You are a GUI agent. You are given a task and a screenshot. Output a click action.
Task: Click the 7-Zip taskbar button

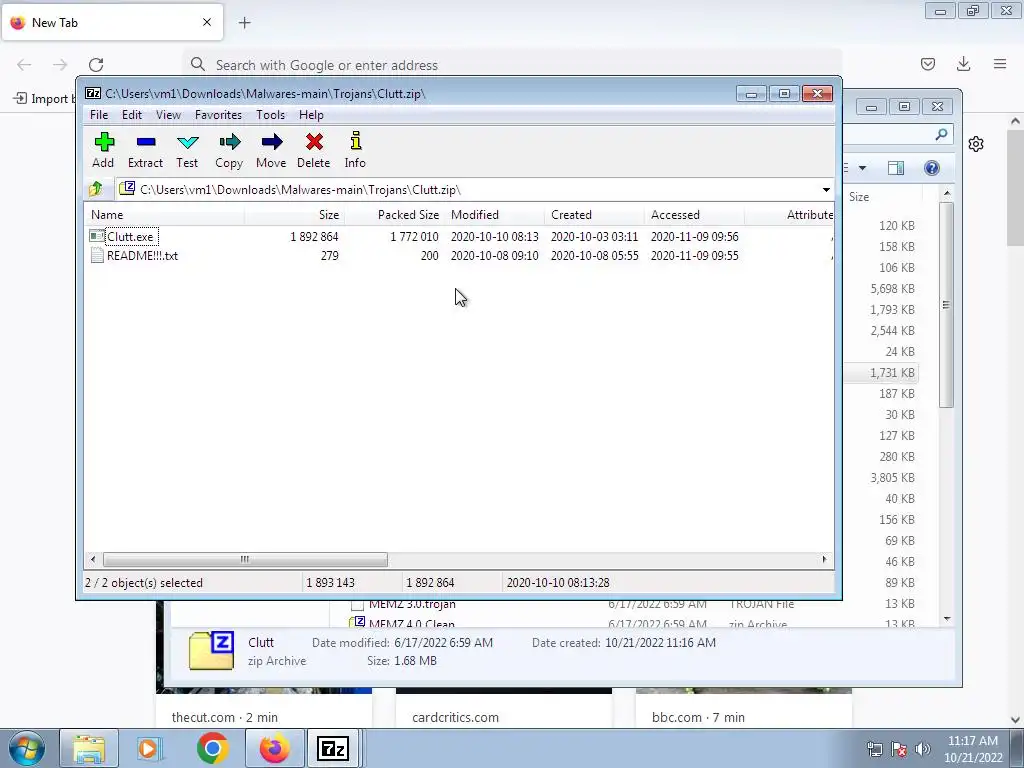[x=333, y=748]
